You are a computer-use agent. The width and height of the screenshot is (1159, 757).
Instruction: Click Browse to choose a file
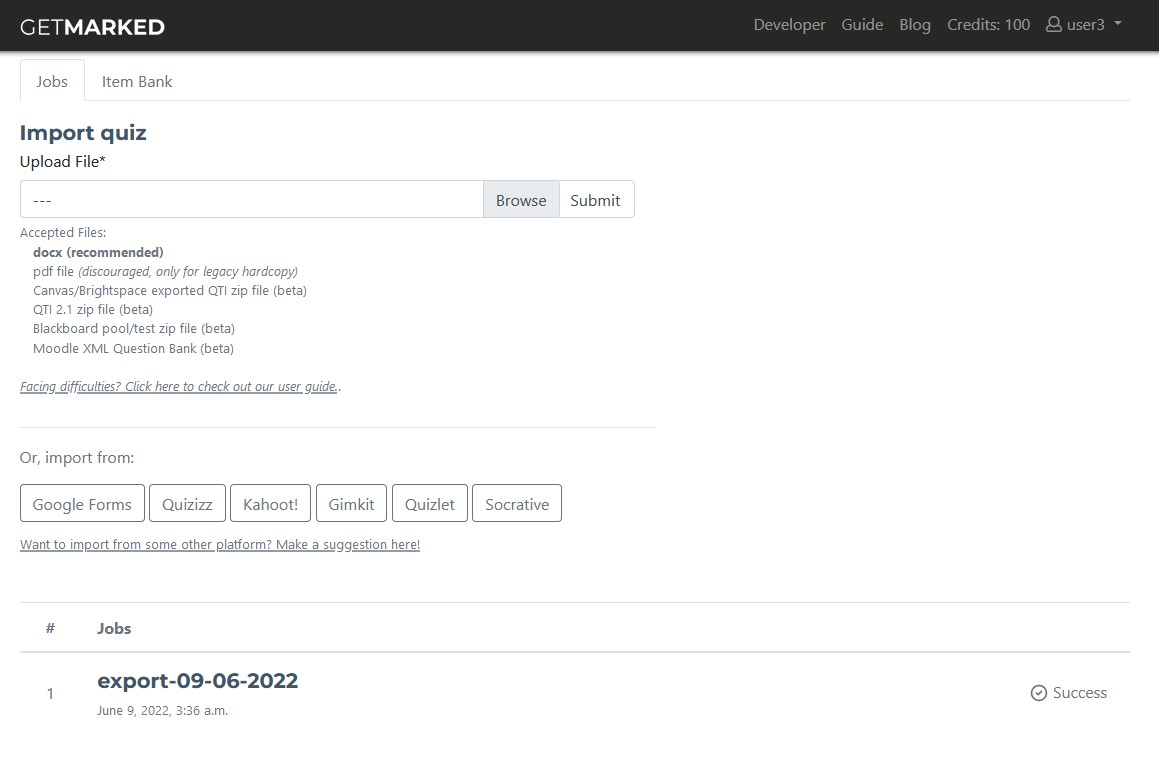tap(521, 200)
